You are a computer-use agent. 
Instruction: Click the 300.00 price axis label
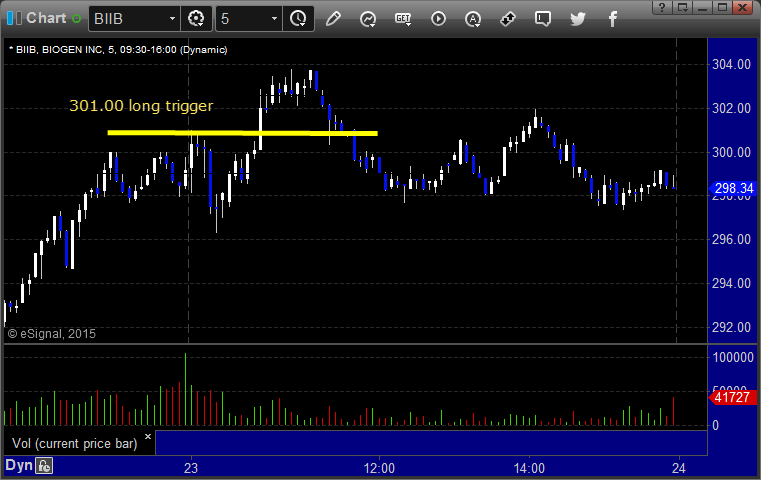[x=731, y=152]
